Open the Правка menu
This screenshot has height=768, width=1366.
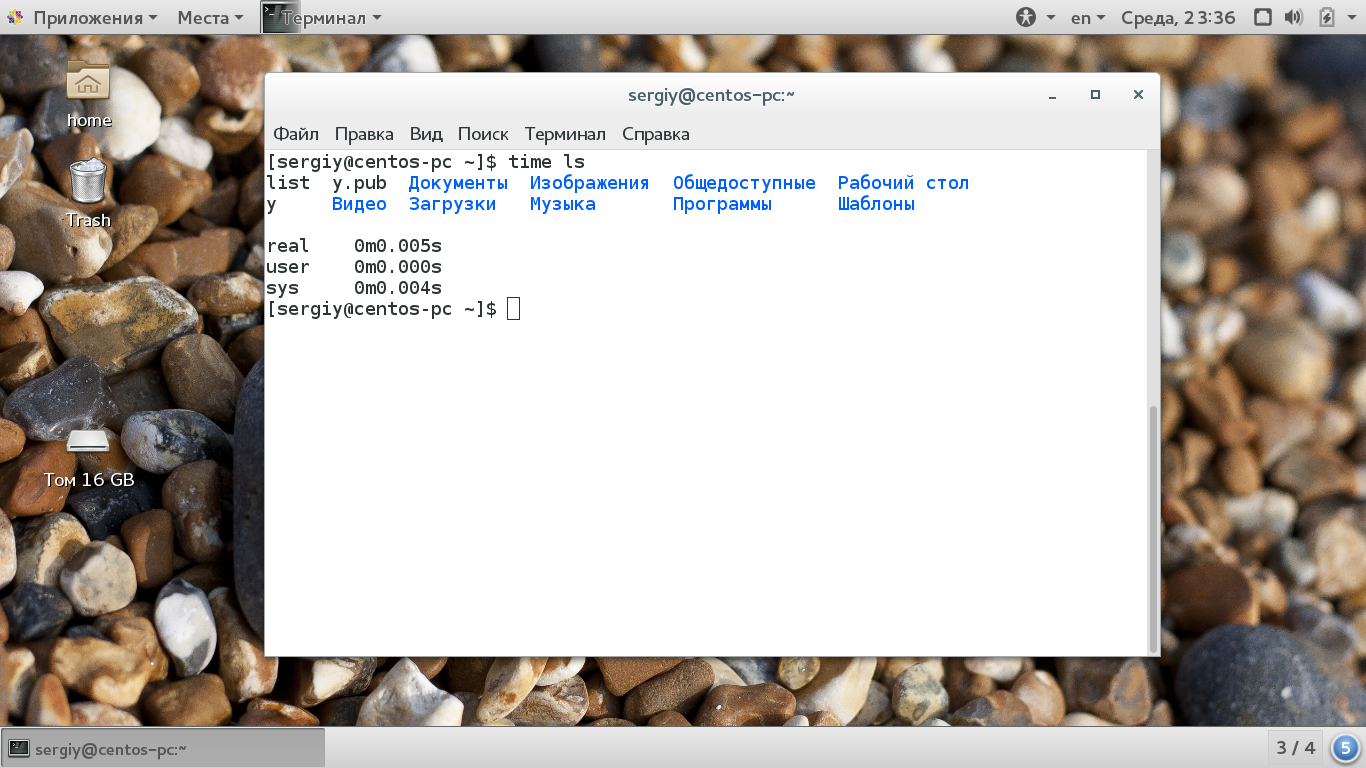click(364, 134)
